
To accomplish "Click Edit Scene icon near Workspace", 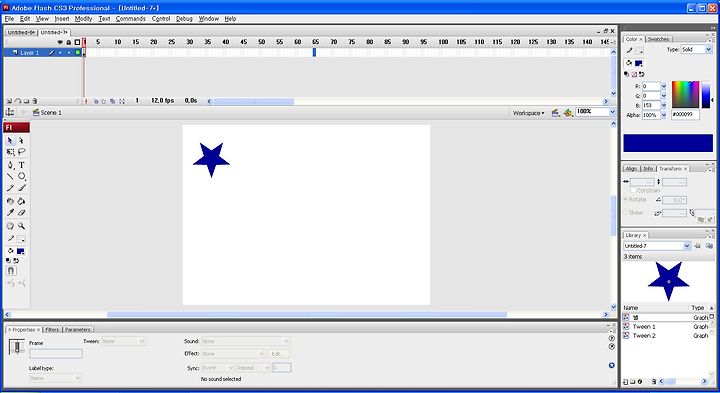I will pos(556,112).
